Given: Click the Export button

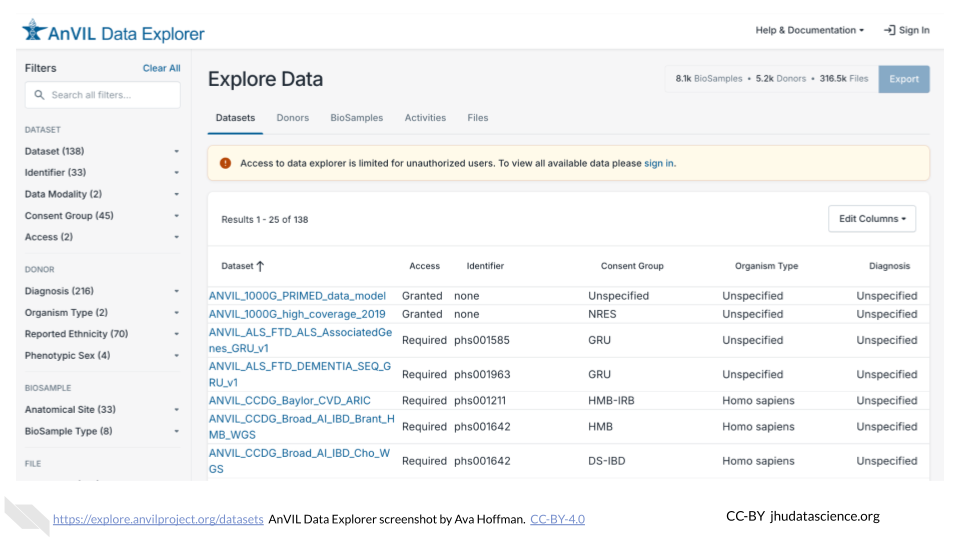Looking at the screenshot, I should pos(904,79).
